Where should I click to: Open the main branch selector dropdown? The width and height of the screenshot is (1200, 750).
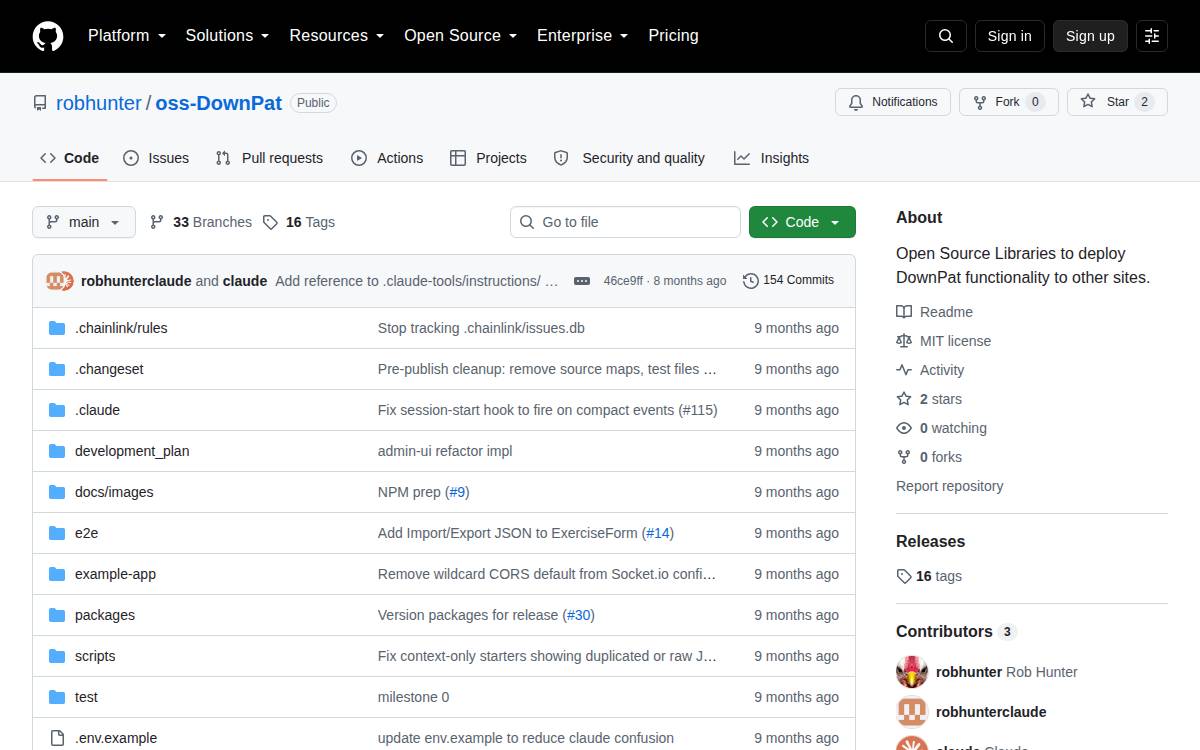point(84,222)
